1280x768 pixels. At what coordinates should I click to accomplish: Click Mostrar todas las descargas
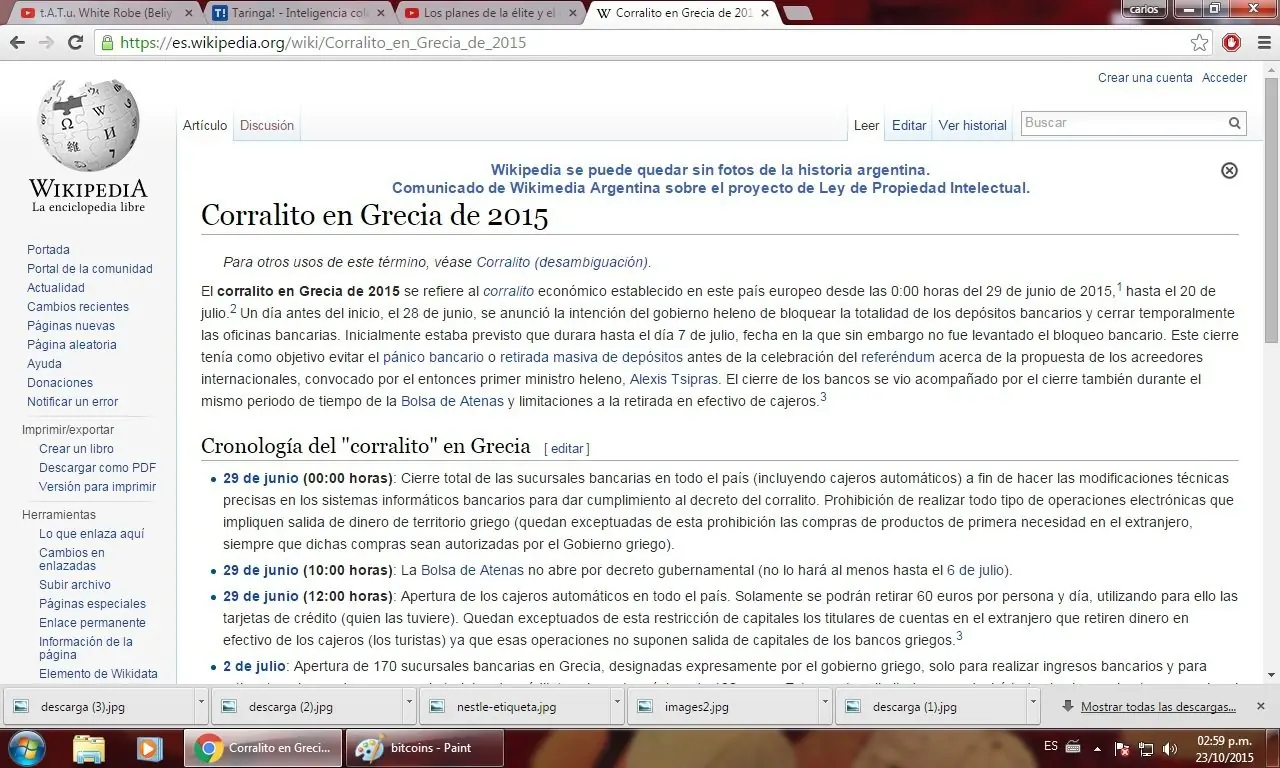[x=1158, y=706]
